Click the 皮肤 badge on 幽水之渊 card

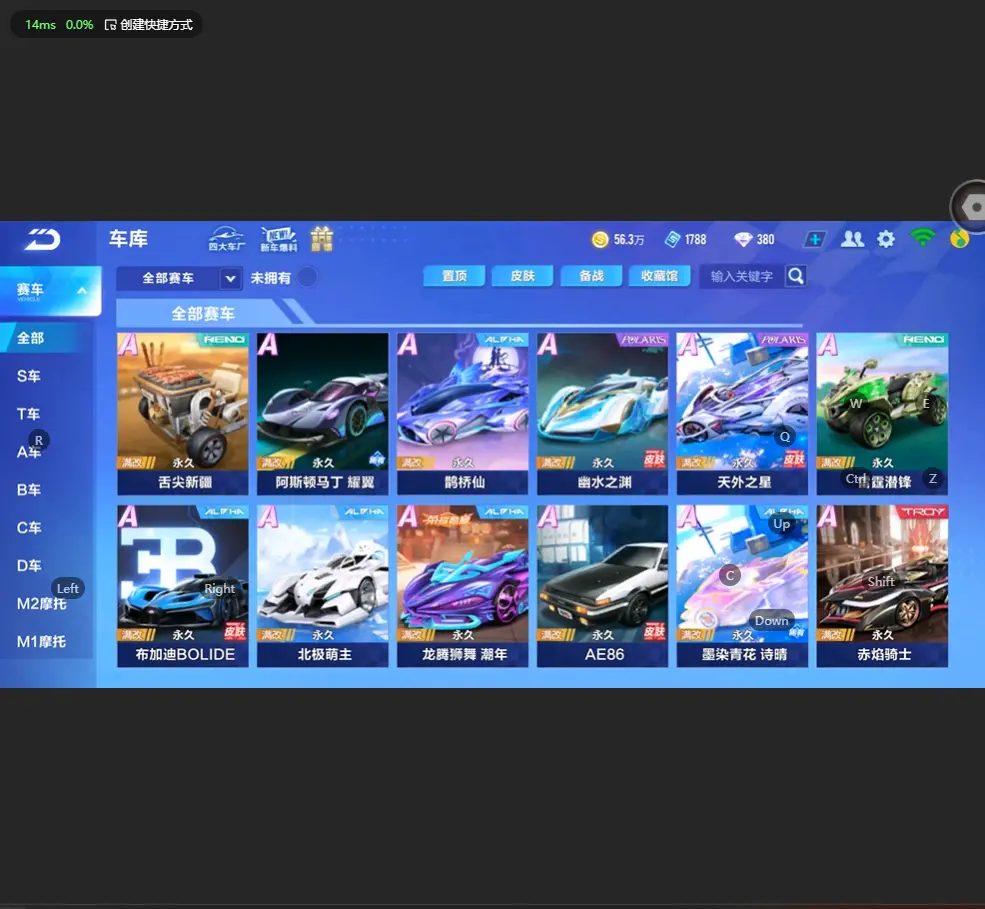(654, 460)
